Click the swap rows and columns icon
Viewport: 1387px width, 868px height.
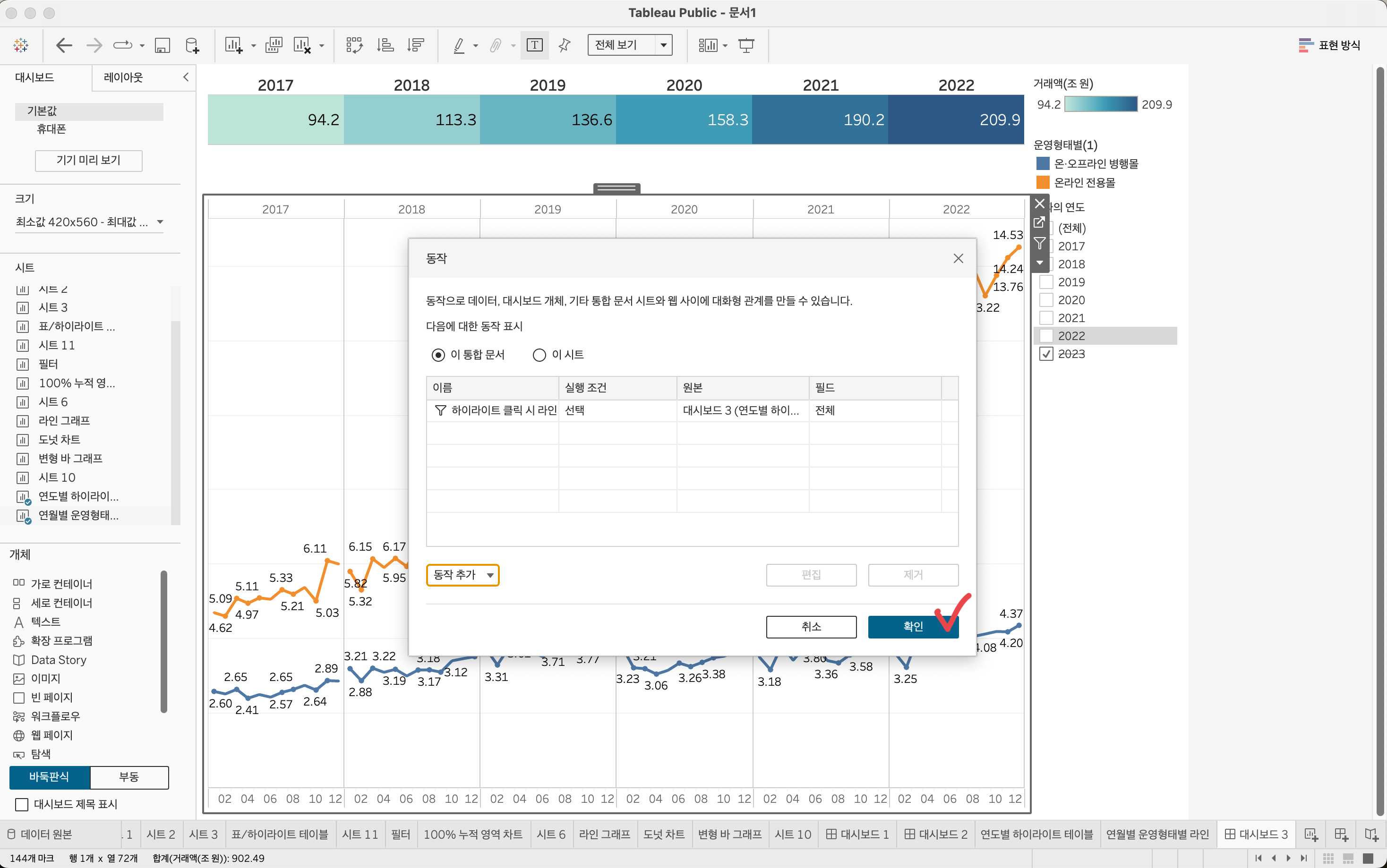click(x=354, y=45)
